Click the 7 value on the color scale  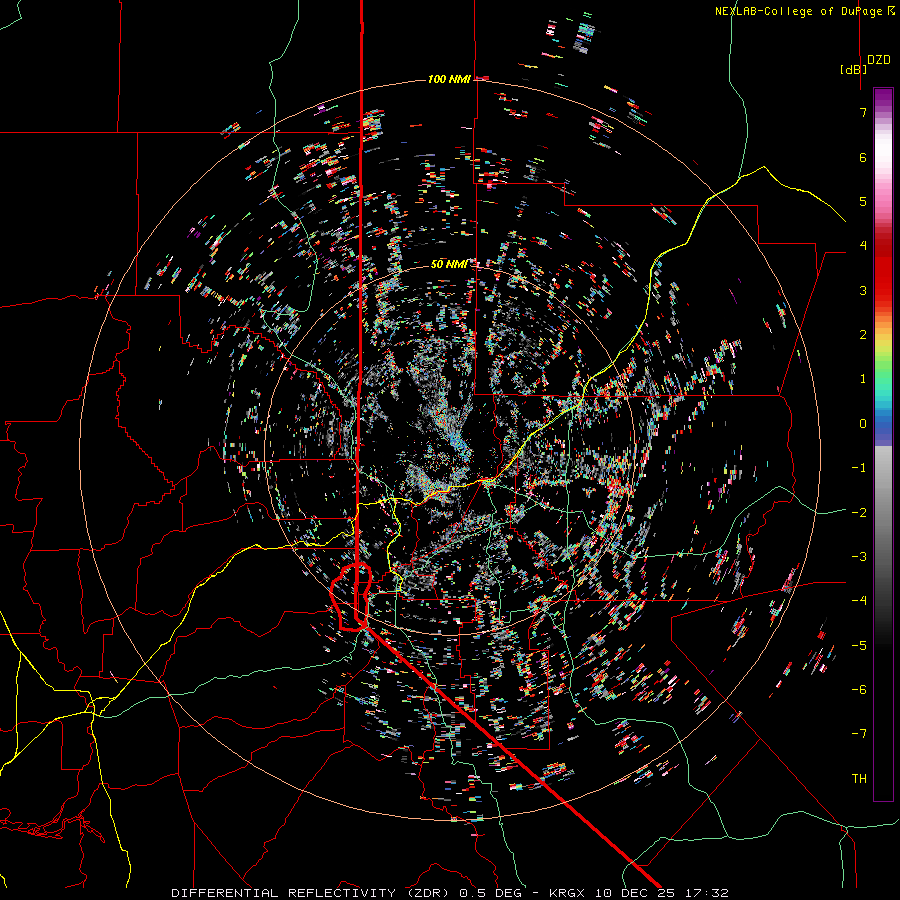tap(863, 112)
